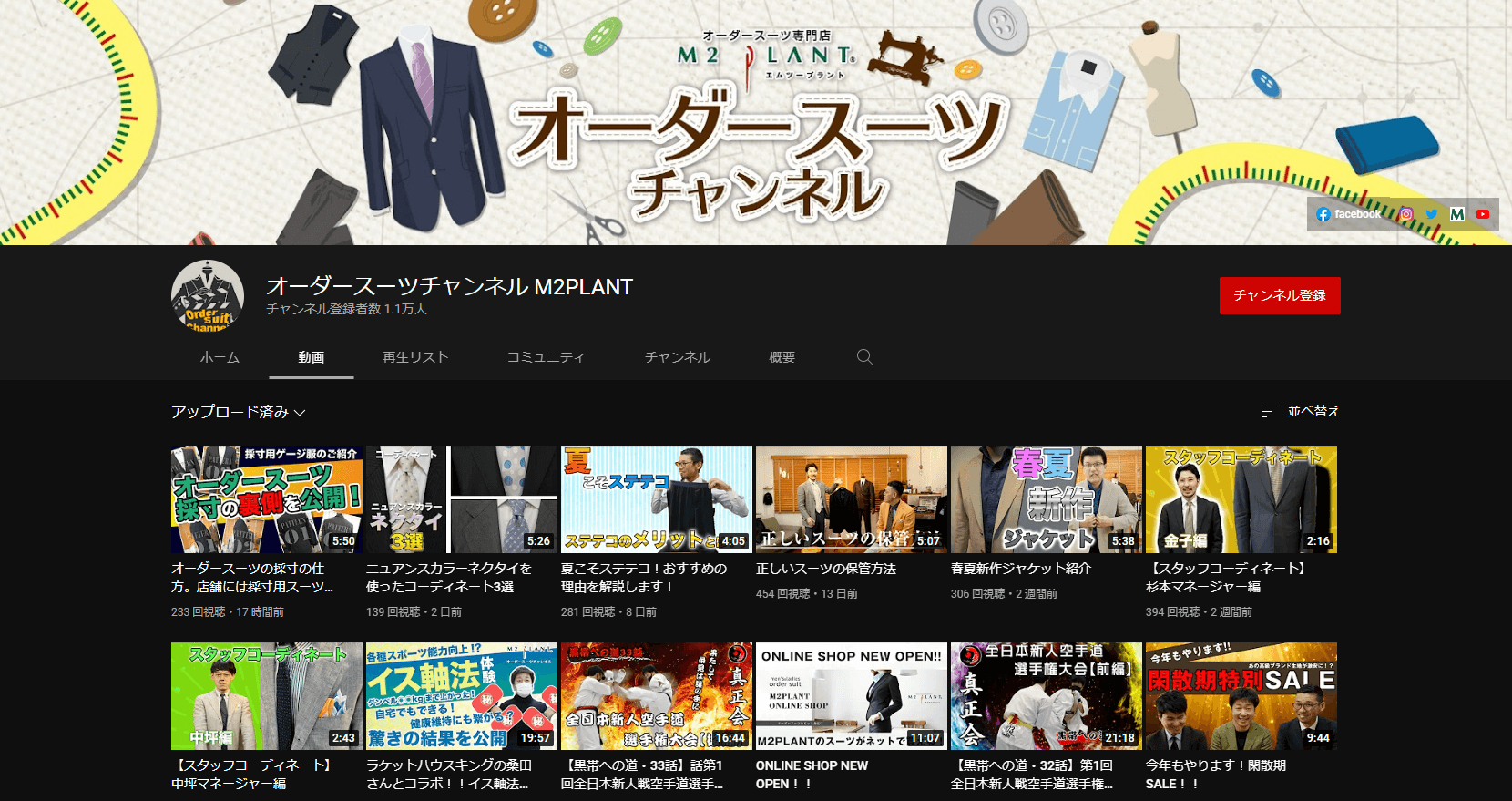The height and width of the screenshot is (801, 1512).
Task: Open title 今年もやります！閑散期 SALE
Action: click(1216, 775)
